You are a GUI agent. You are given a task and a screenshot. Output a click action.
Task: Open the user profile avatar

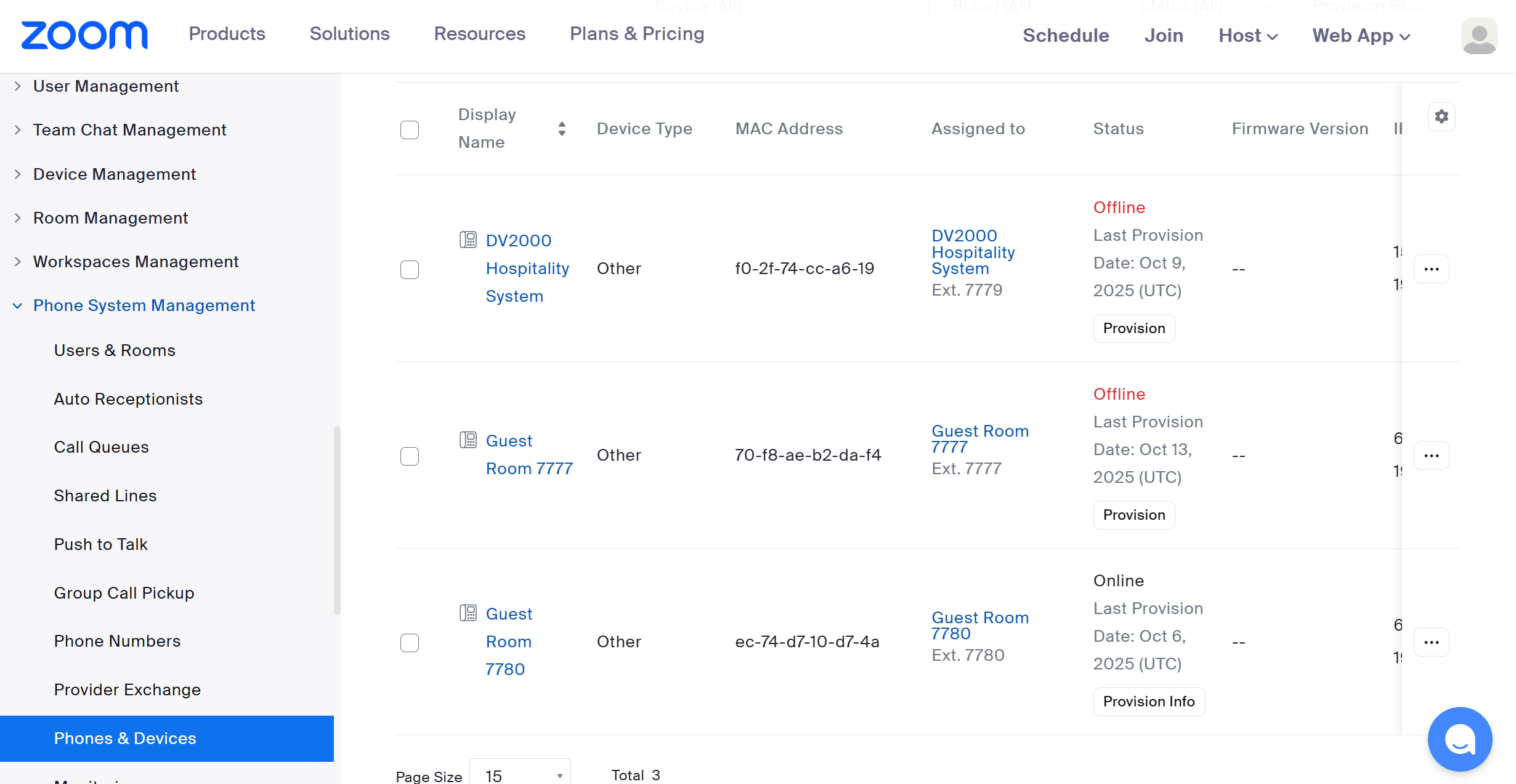click(x=1478, y=36)
